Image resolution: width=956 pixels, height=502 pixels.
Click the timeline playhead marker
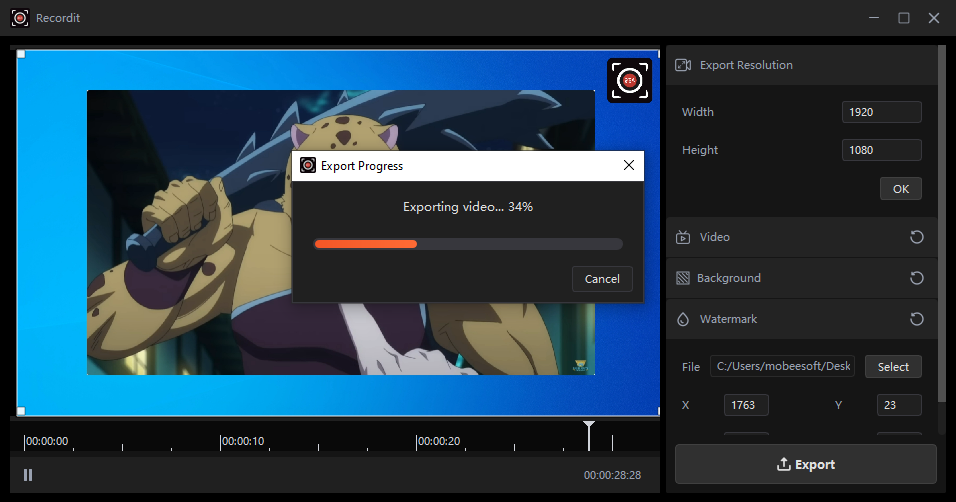589,431
